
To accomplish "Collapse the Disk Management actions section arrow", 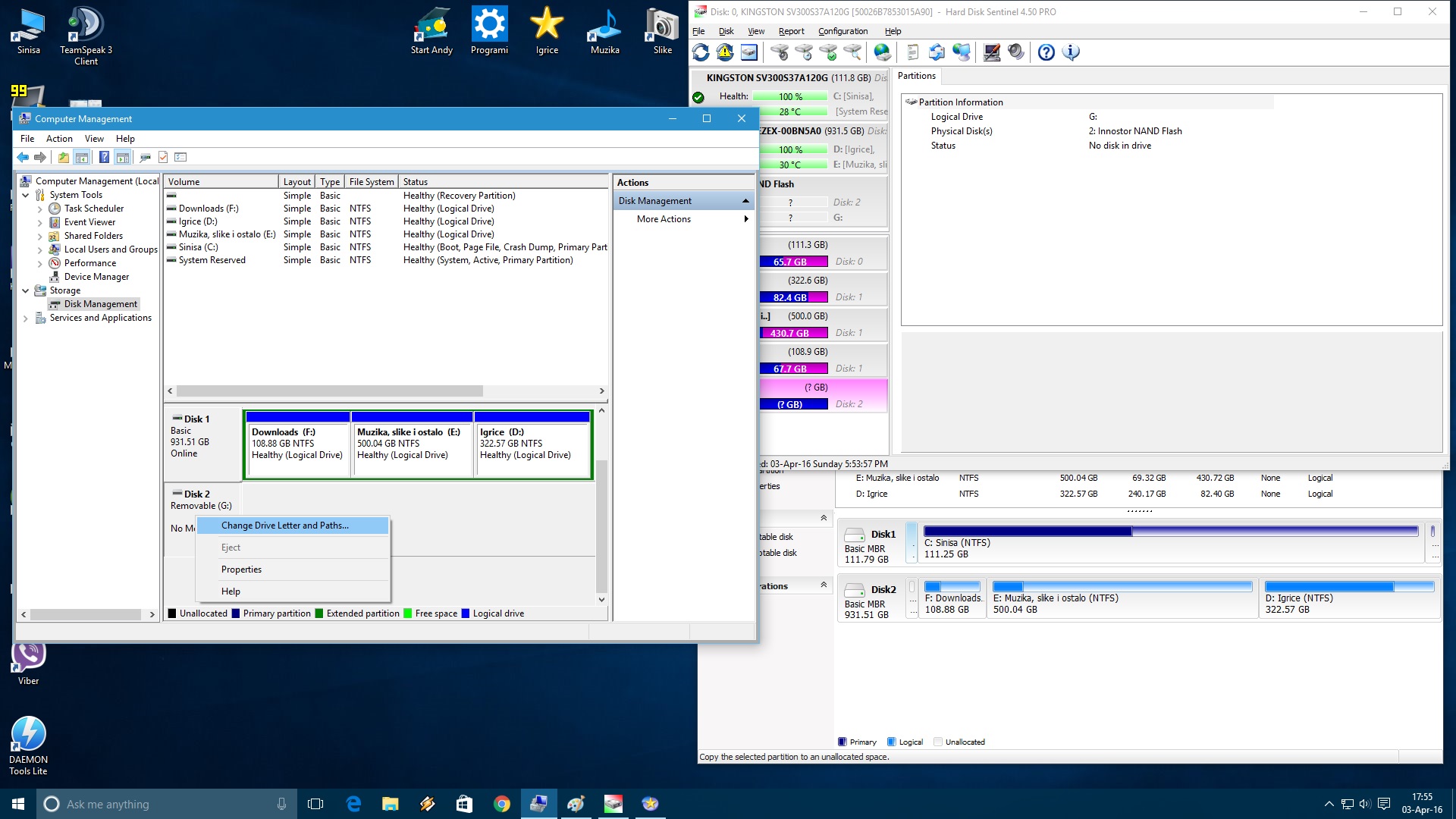I will click(745, 201).
